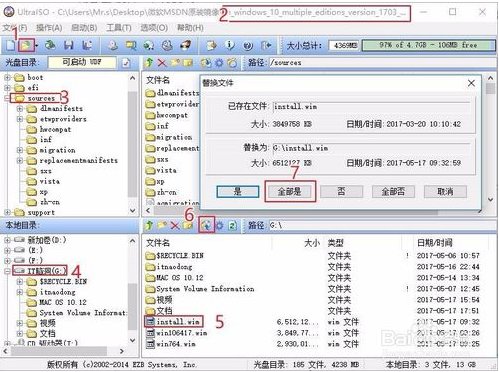This screenshot has height=372, width=499.
Task: Expand the migration folder node
Action: (x=20, y=150)
